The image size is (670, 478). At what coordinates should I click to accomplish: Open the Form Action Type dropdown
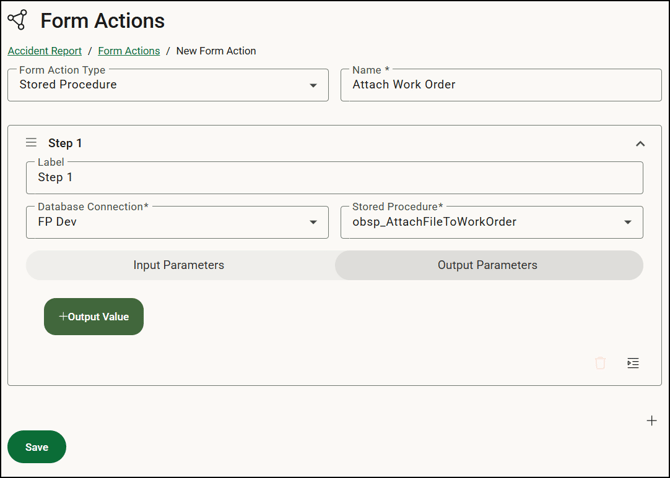point(313,86)
